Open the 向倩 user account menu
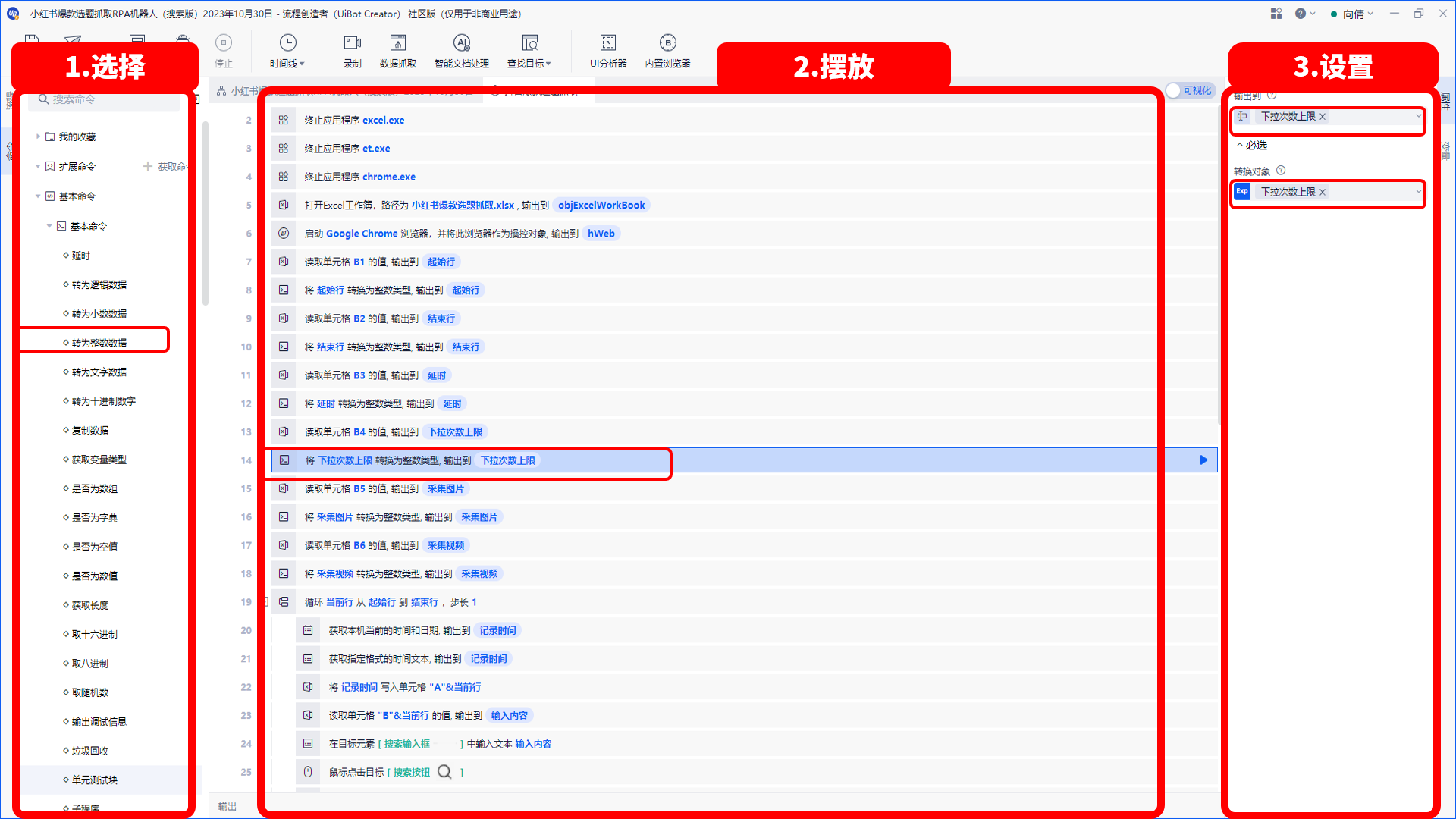Viewport: 1456px width, 819px height. click(1352, 14)
